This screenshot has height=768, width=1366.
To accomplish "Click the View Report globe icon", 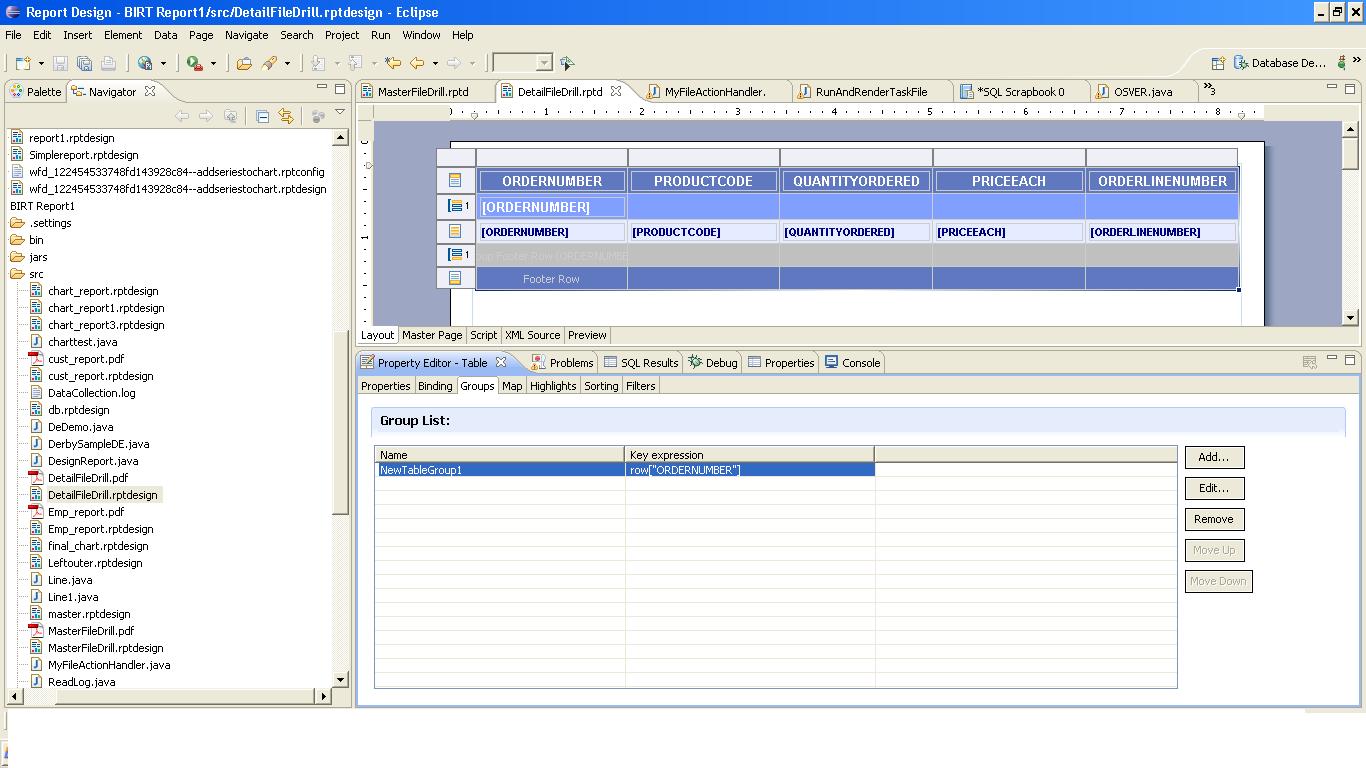I will click(145, 63).
